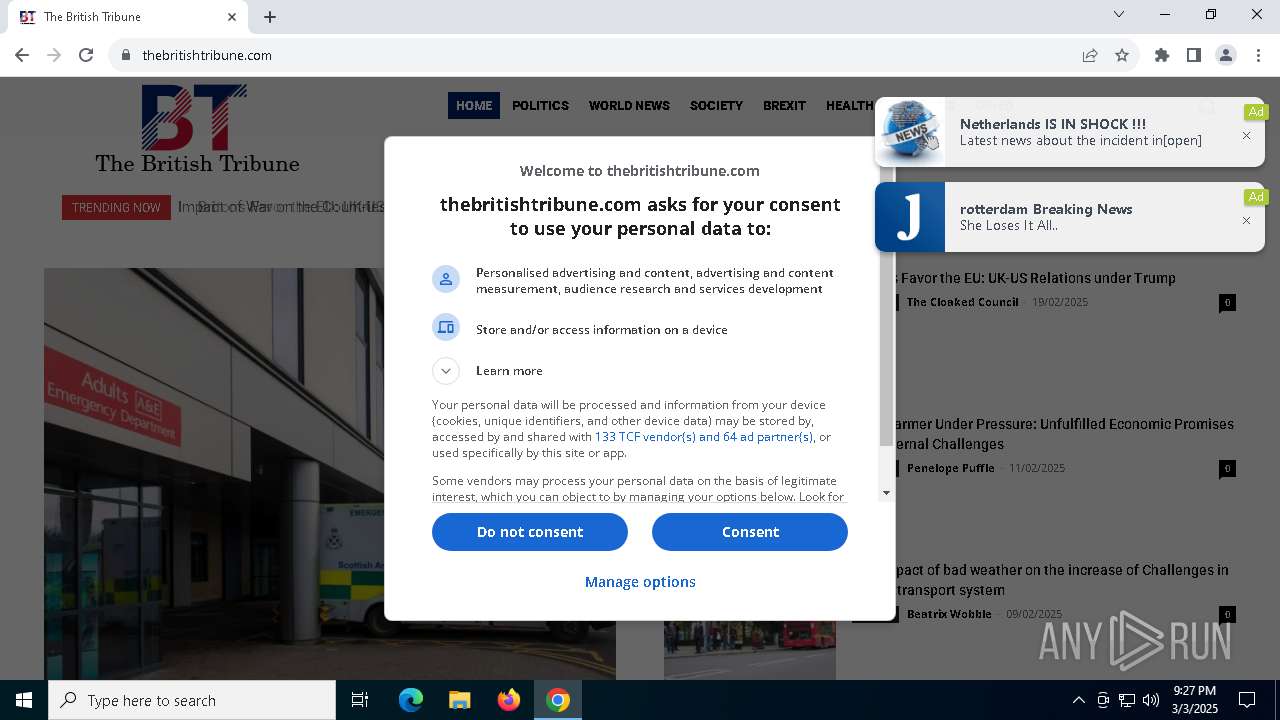
Task: Open the 133 TCF vendors link
Action: (704, 437)
